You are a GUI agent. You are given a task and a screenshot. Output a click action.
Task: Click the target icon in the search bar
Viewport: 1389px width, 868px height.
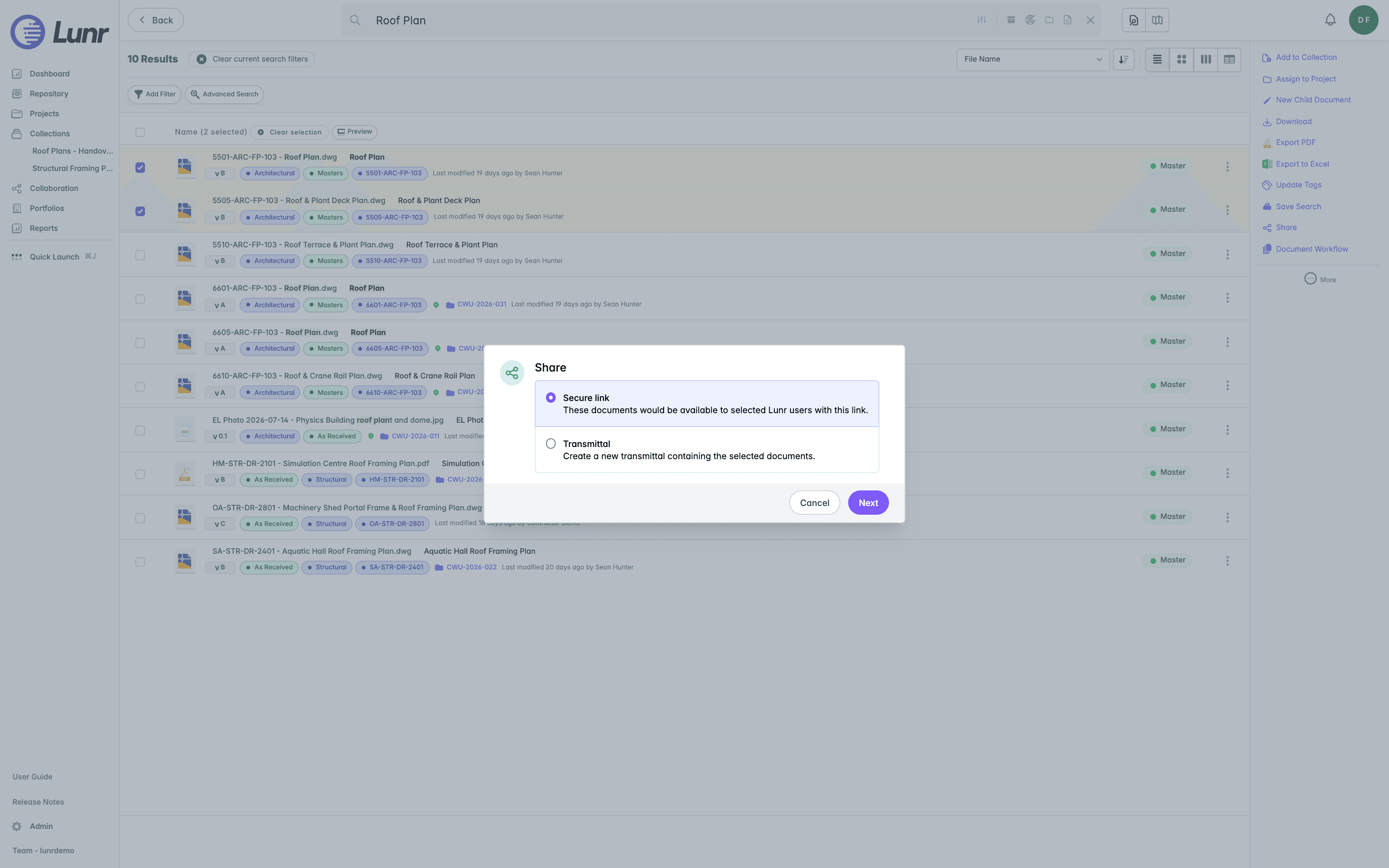click(1030, 20)
